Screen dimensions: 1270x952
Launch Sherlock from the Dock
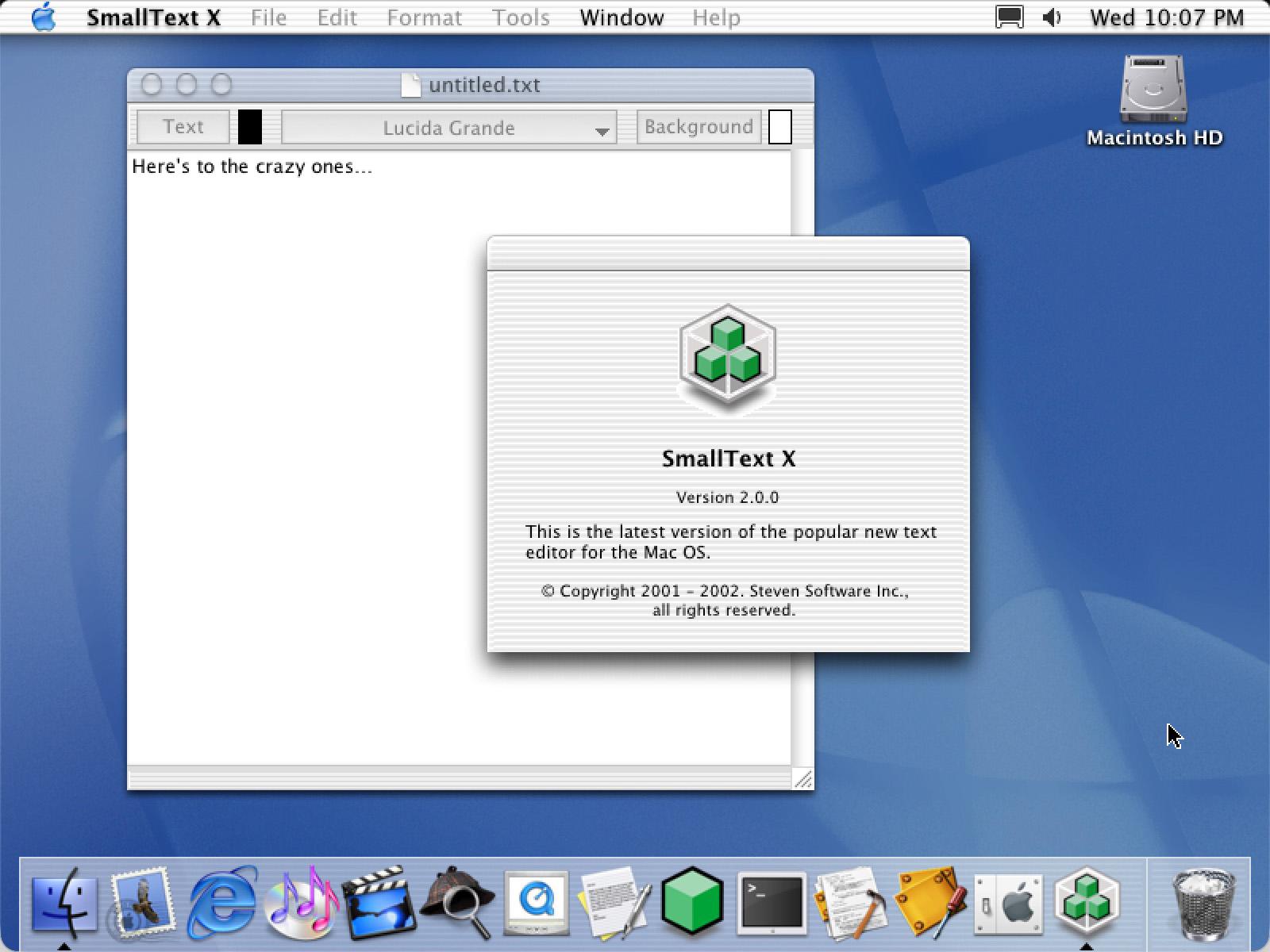(457, 904)
